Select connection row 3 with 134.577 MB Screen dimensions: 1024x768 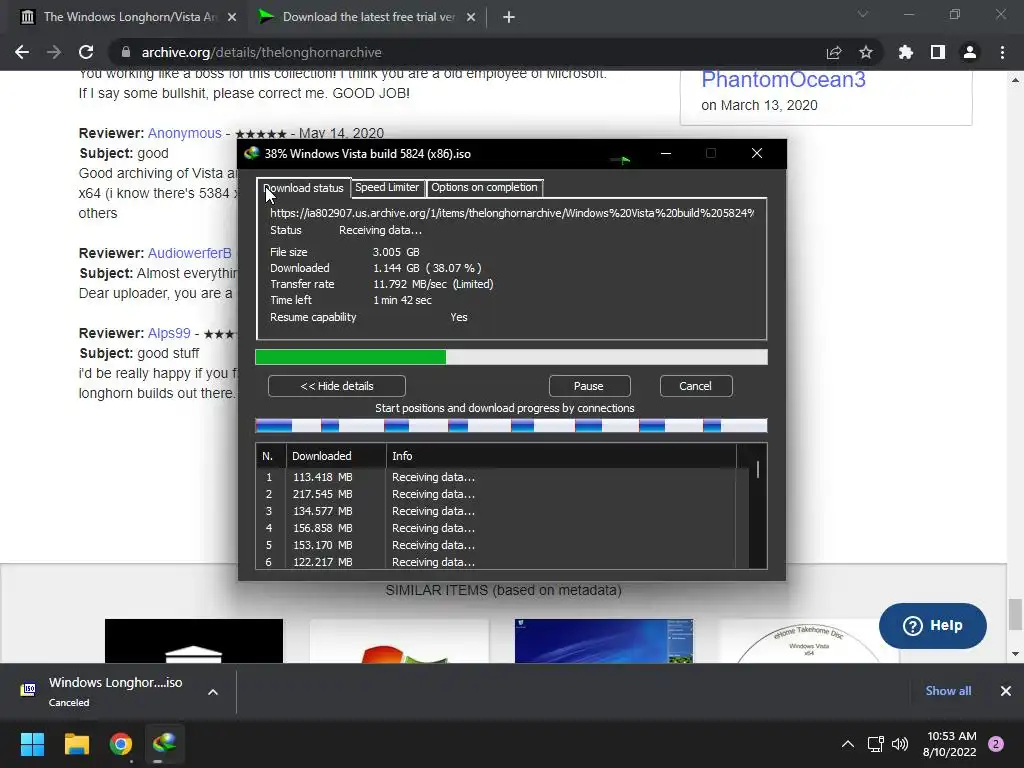coord(496,511)
